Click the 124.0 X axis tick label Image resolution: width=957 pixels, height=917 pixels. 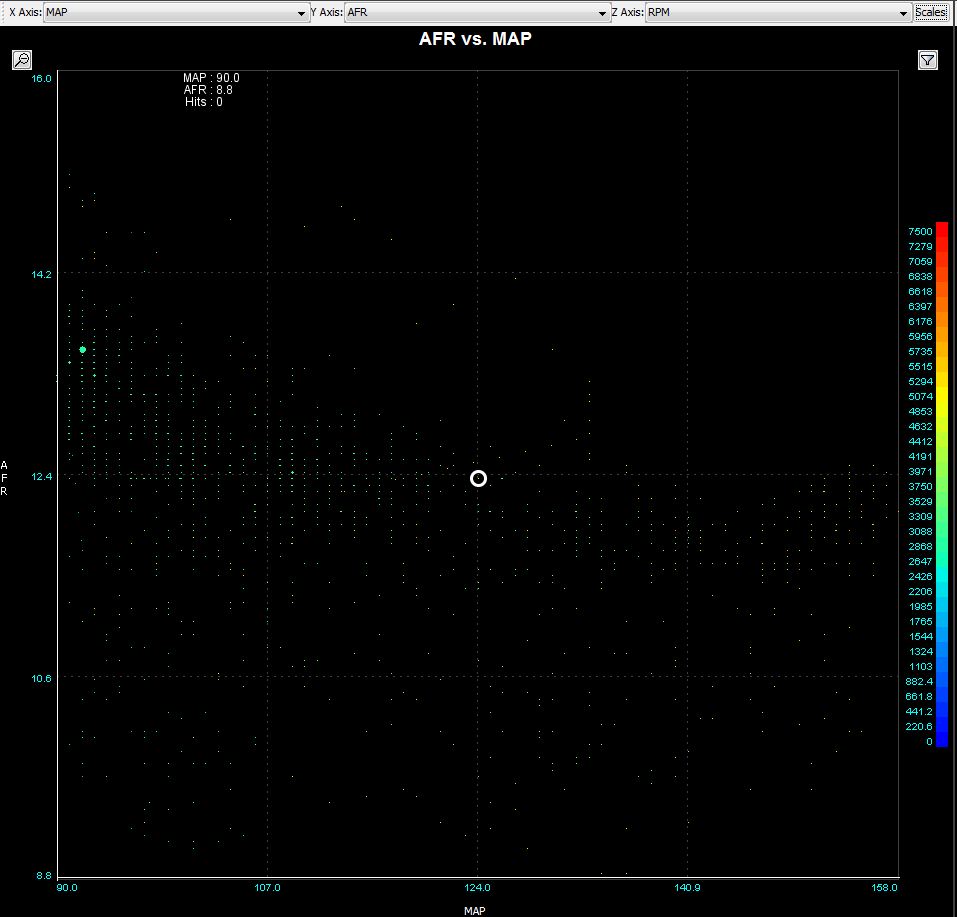click(x=477, y=887)
